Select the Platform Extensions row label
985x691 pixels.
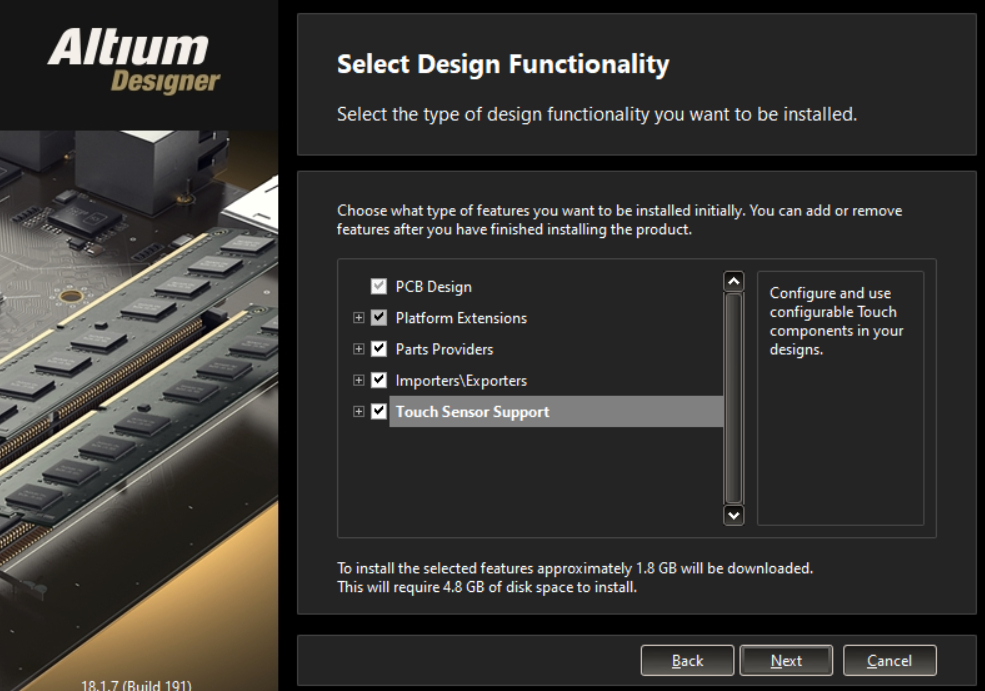click(x=461, y=318)
